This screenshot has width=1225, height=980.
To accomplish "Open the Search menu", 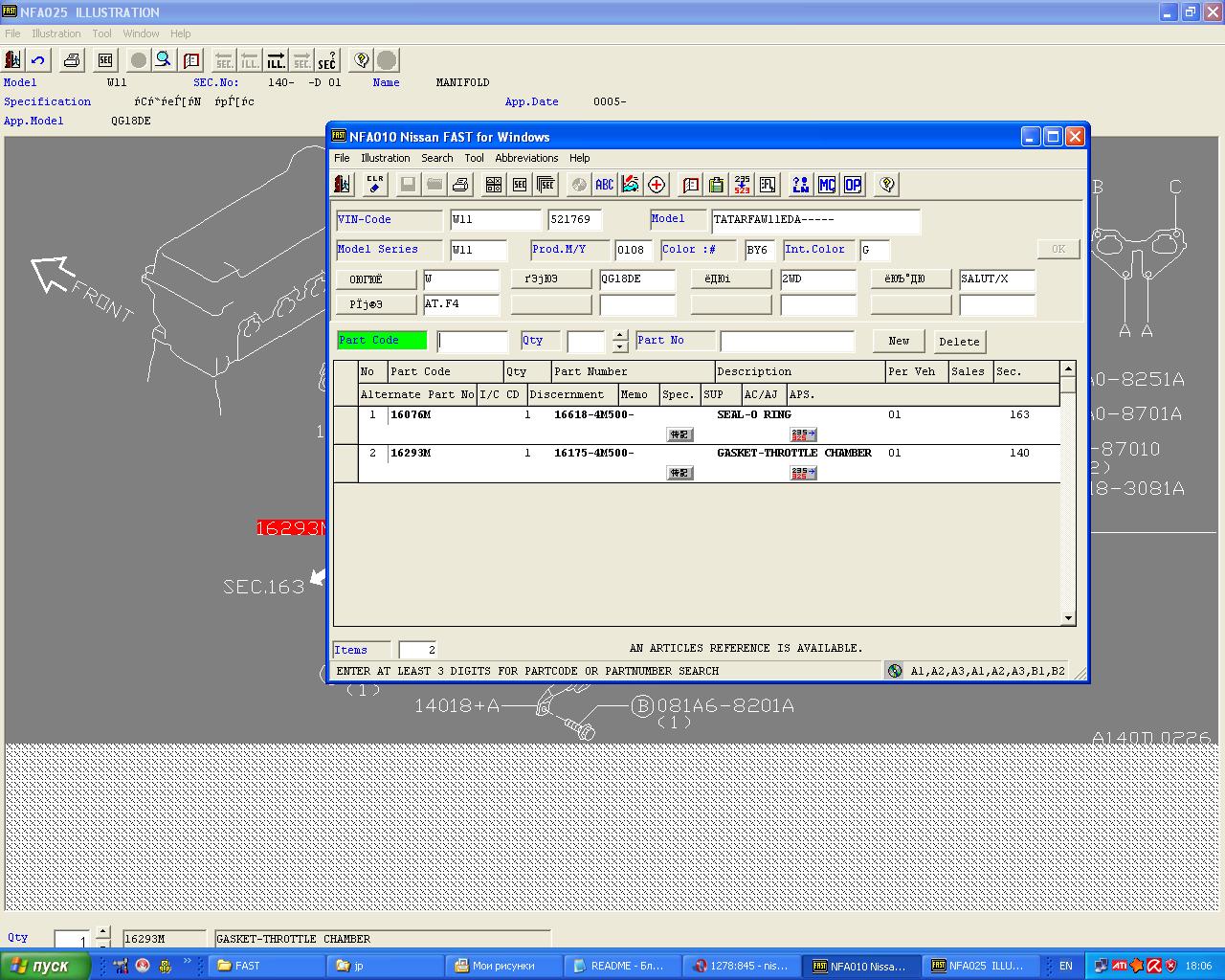I will pos(437,158).
